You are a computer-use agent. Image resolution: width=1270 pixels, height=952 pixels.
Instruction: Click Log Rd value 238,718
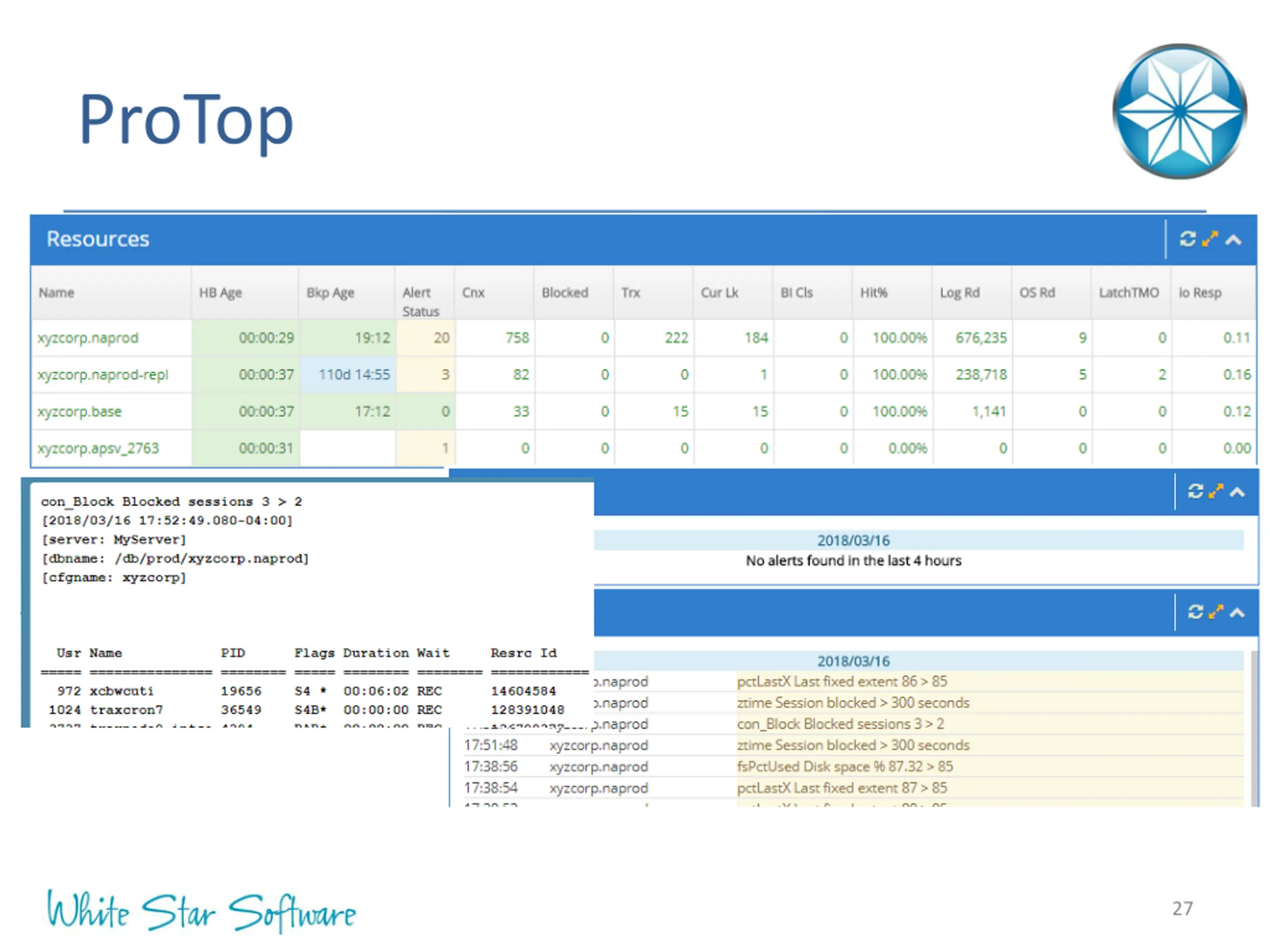coord(981,375)
